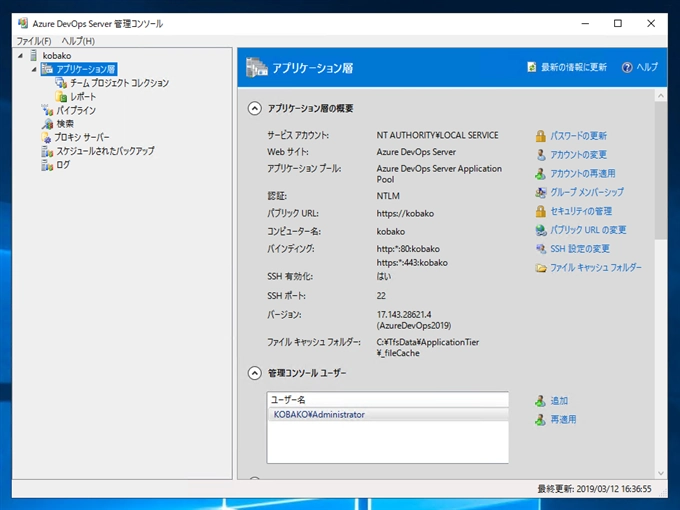
Task: Click the プロキシ サーバー node icon
Action: (x=46, y=137)
